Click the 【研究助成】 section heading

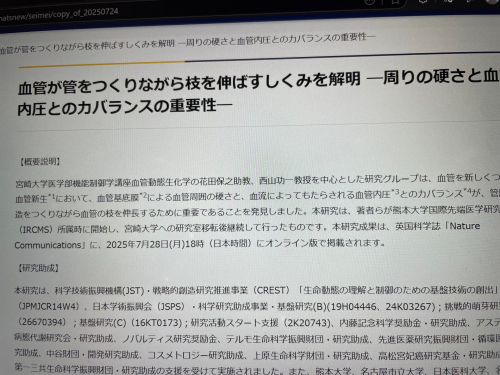39,268
